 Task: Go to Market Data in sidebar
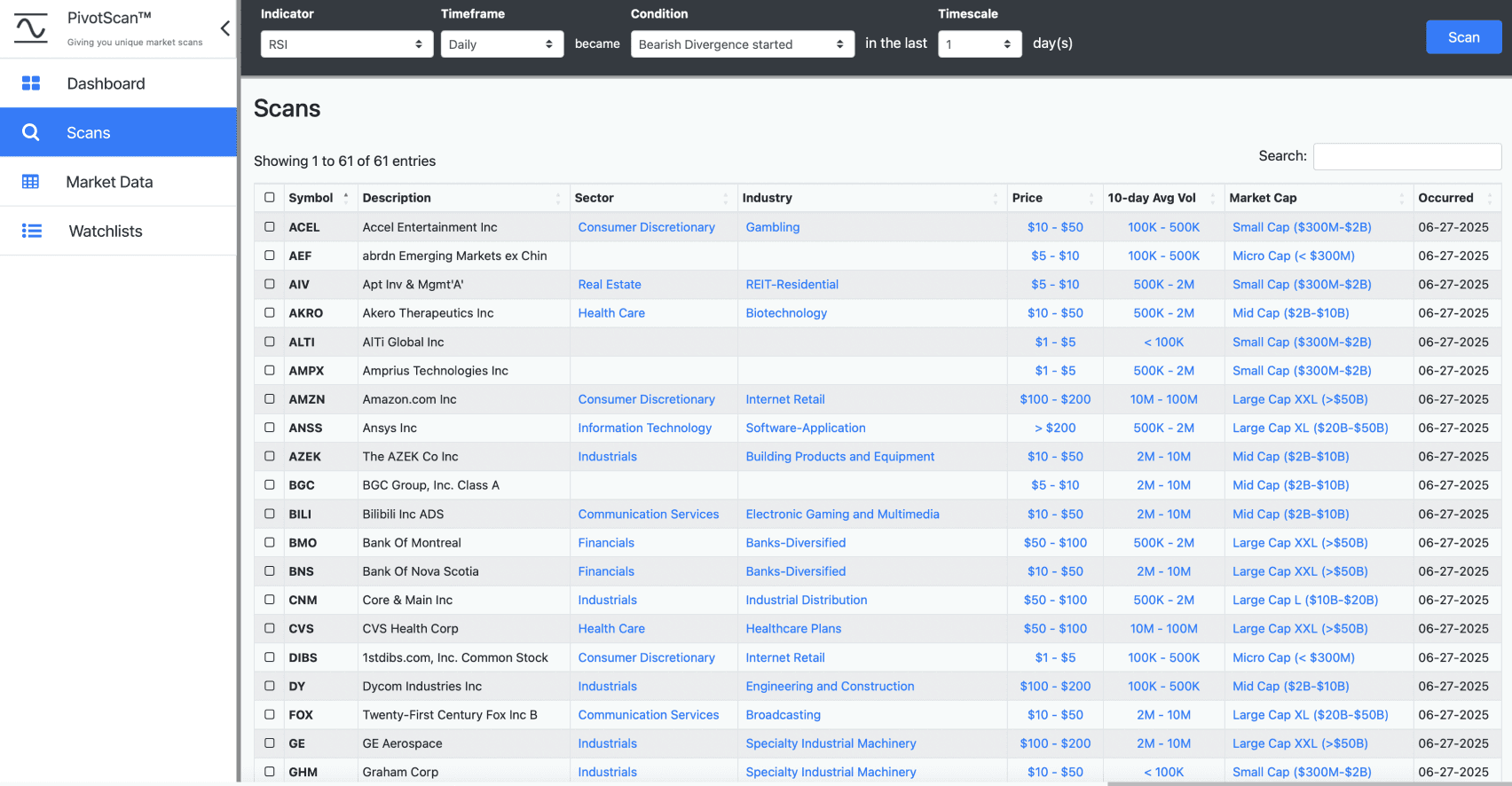pos(118,182)
